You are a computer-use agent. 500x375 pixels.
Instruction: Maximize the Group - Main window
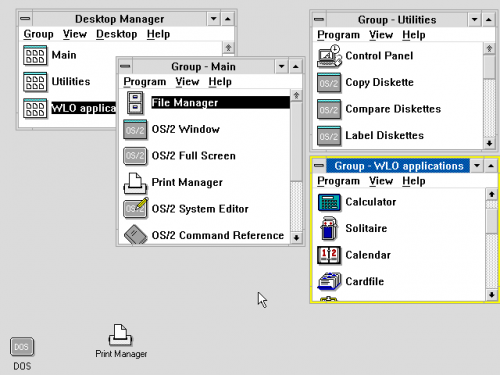pos(296,66)
